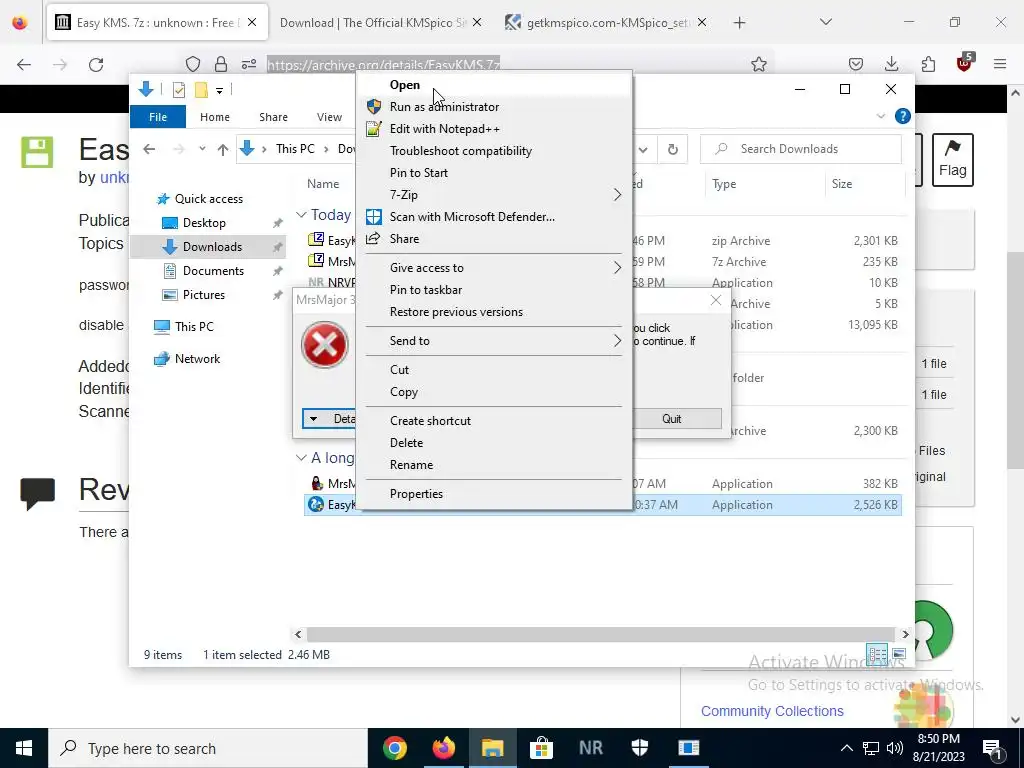Select Restore previous versions
This screenshot has width=1024, height=768.
click(456, 312)
